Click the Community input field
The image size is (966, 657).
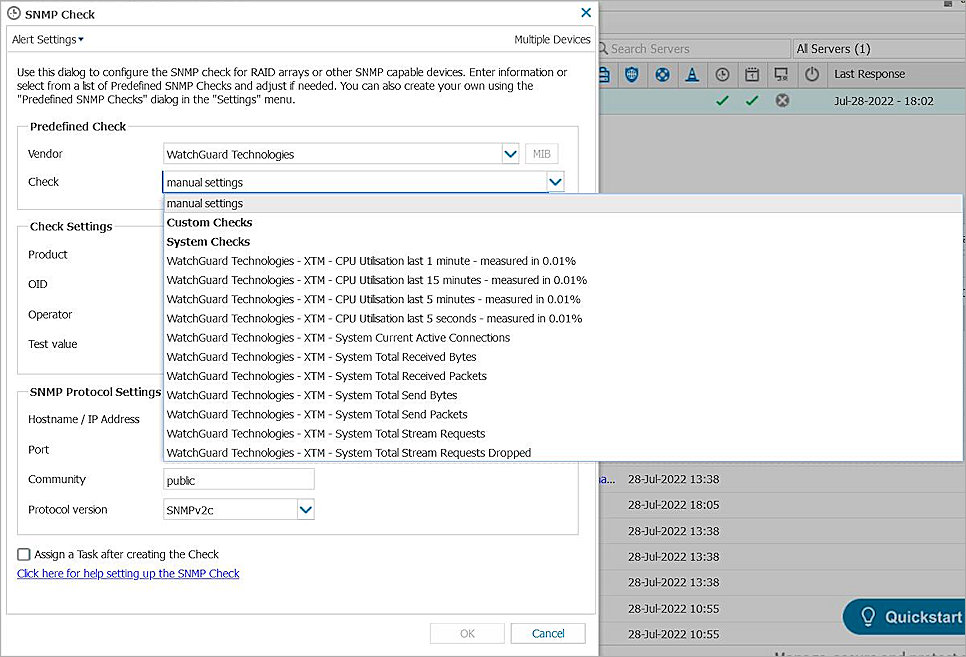click(239, 480)
